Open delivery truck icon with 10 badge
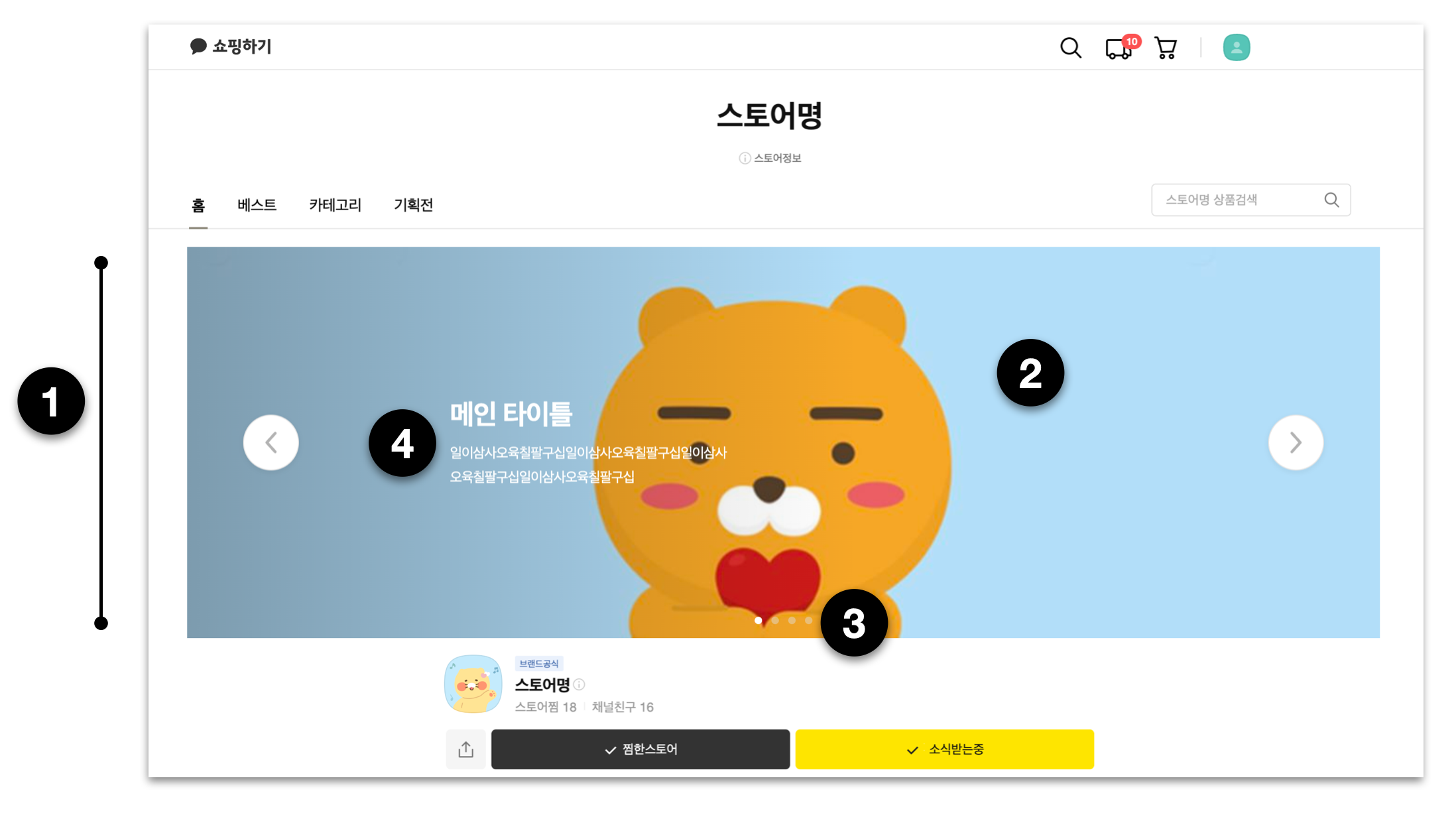The height and width of the screenshot is (825, 1456). [x=1122, y=47]
